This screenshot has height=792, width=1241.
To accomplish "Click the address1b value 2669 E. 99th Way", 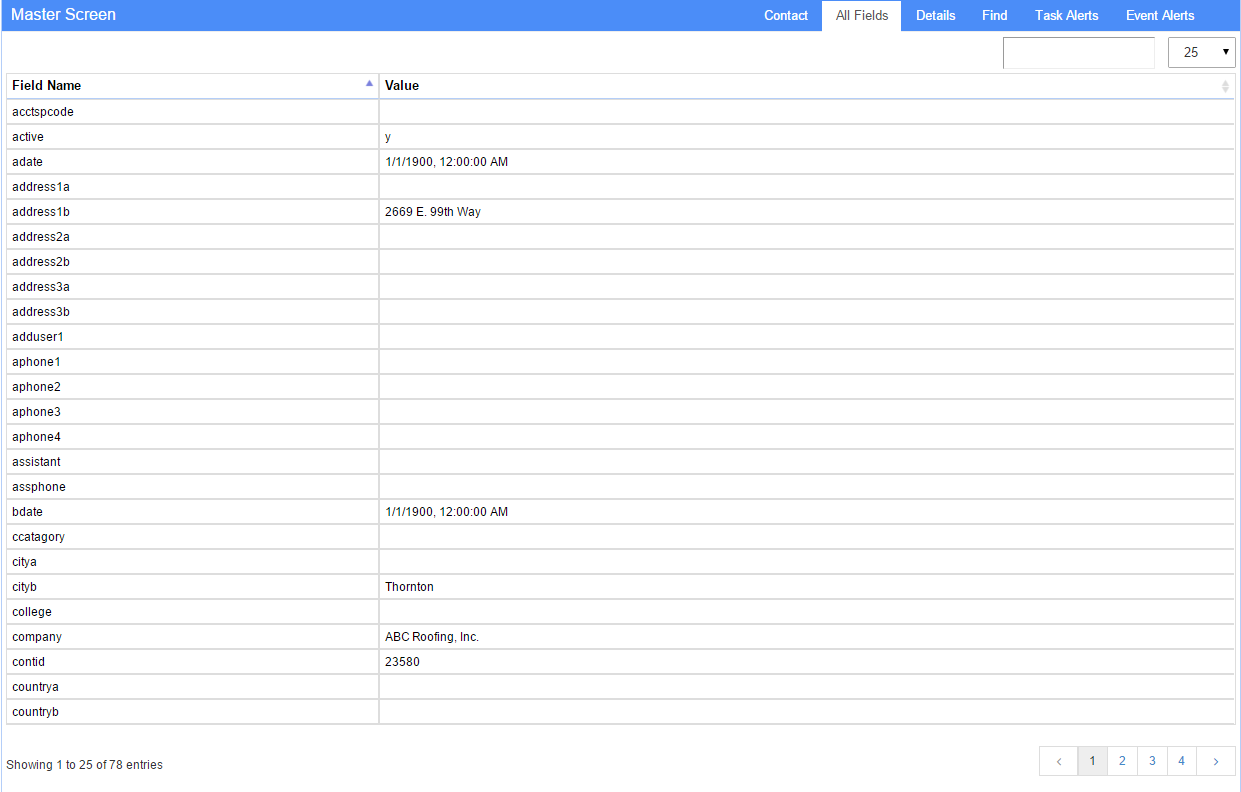I will pos(433,212).
